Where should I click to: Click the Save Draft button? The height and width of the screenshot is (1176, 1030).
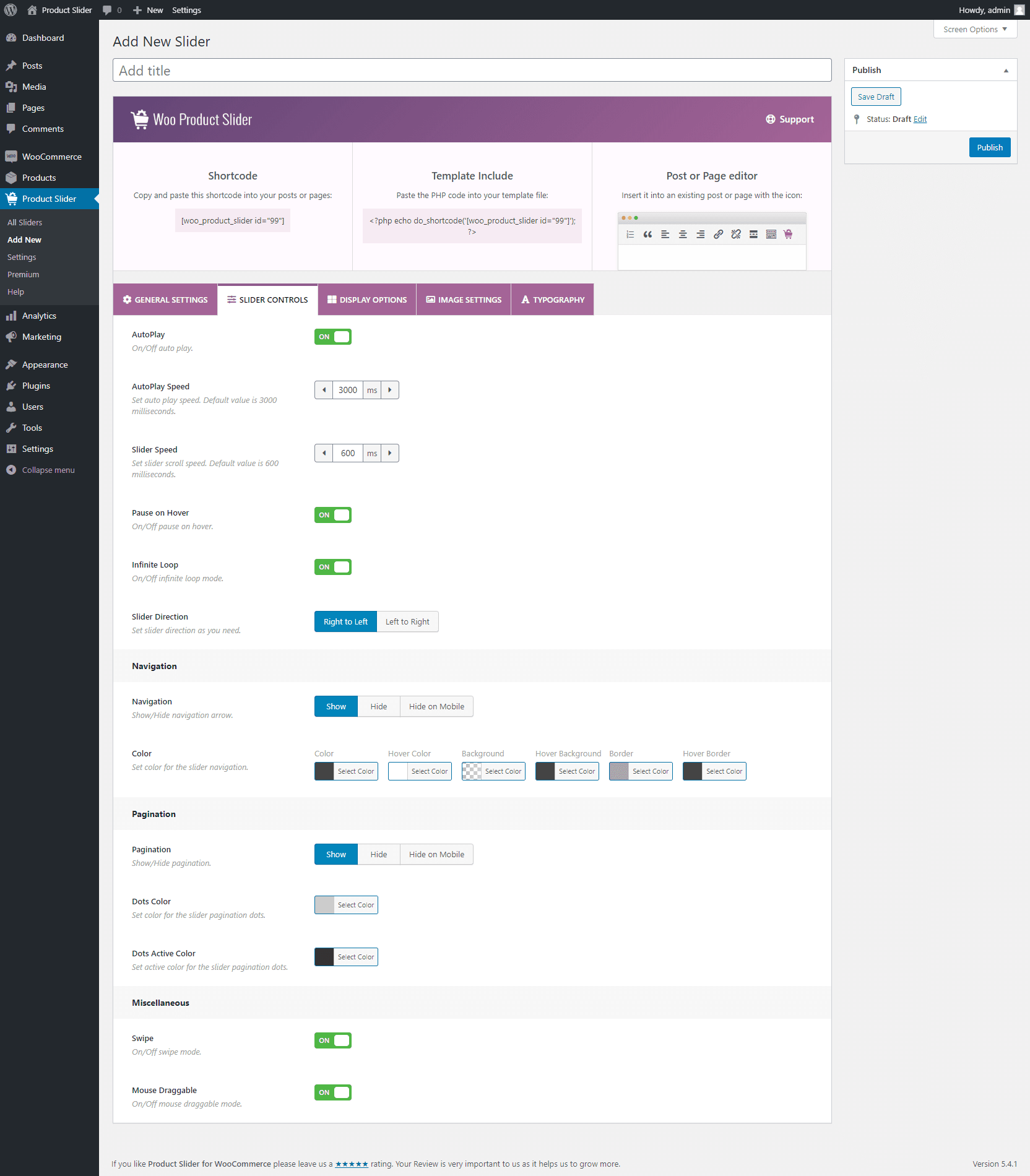876,97
